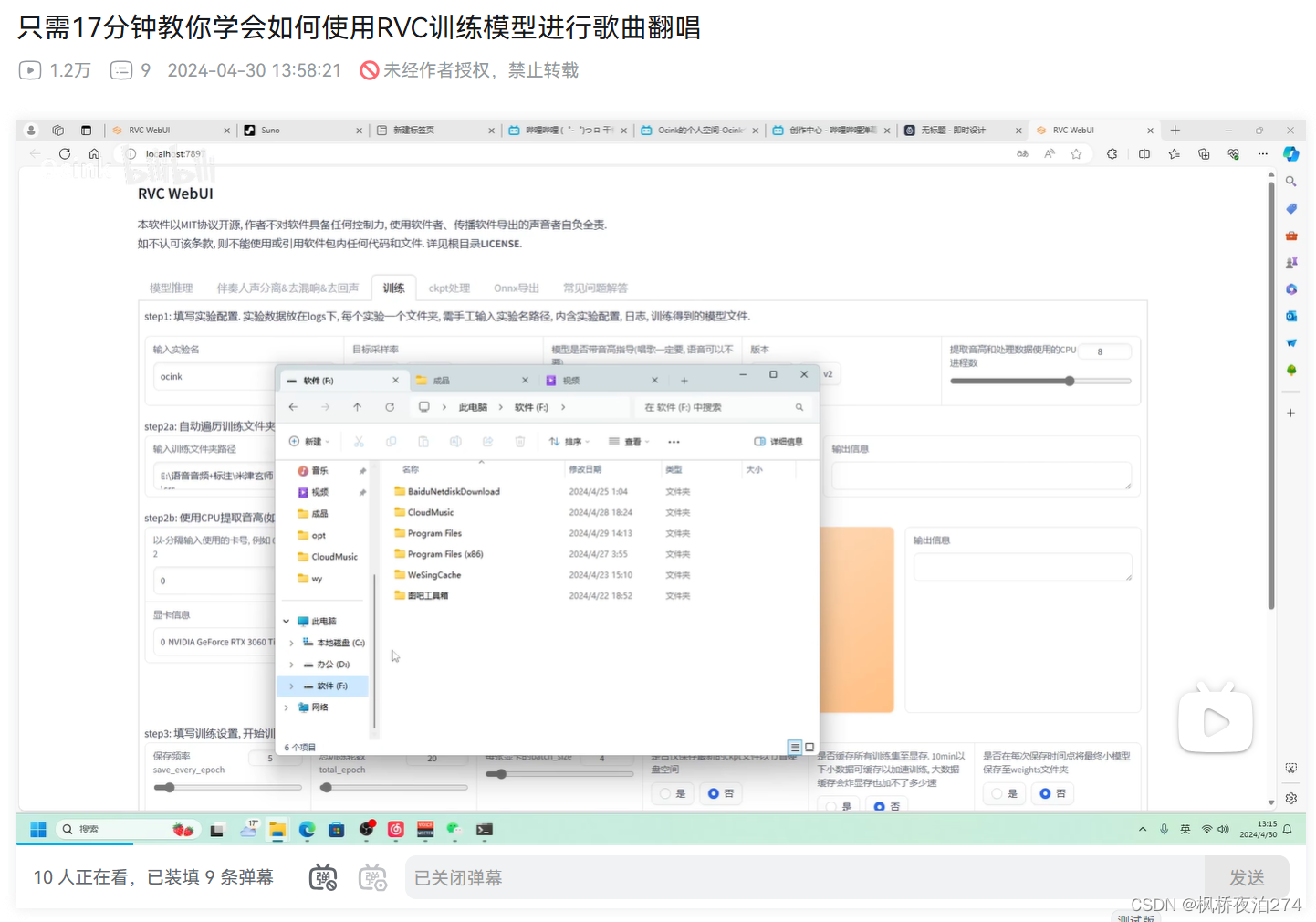
Task: Click the Edge sidebar search icon
Action: (1290, 182)
